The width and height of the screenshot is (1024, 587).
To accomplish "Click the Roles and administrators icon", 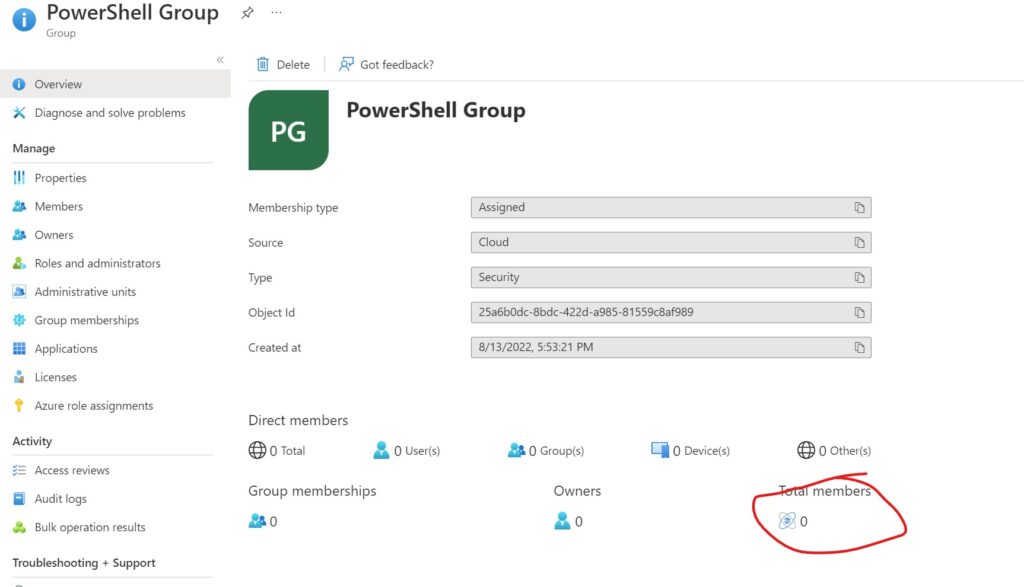I will click(19, 263).
